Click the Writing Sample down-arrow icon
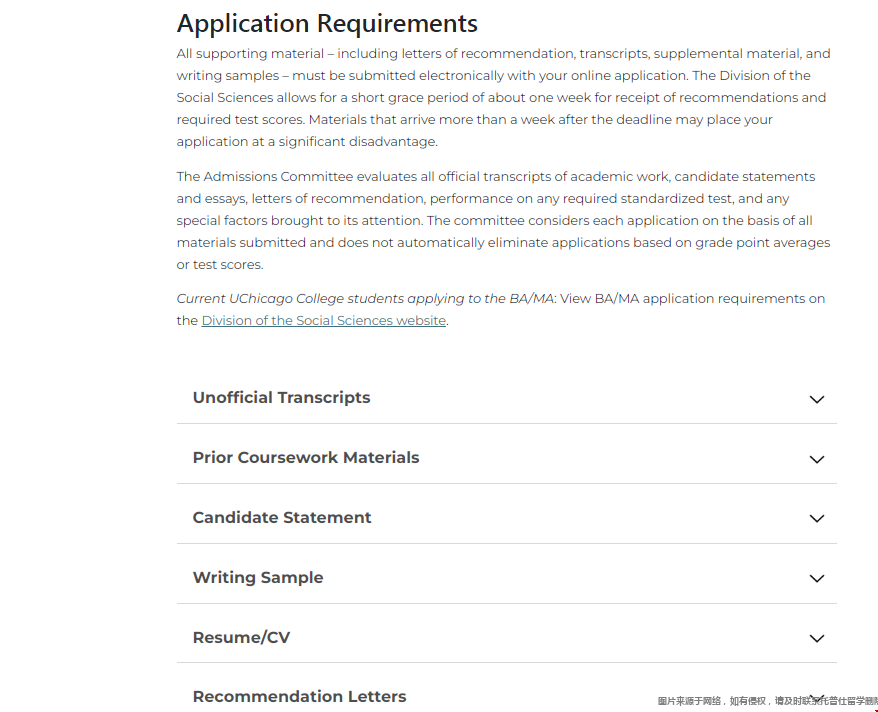 pos(816,578)
